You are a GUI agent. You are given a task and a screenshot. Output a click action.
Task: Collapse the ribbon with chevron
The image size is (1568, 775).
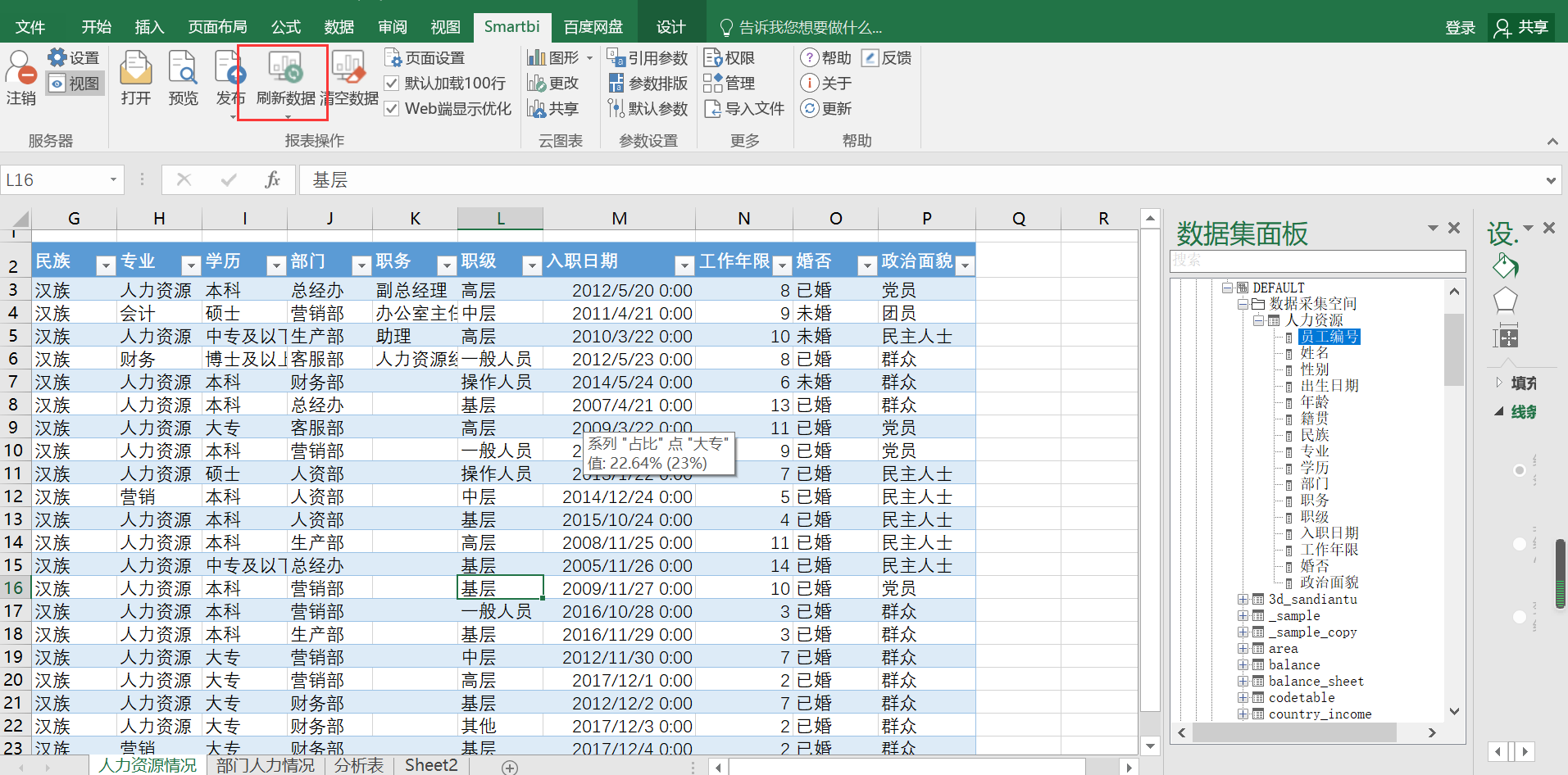1552,142
